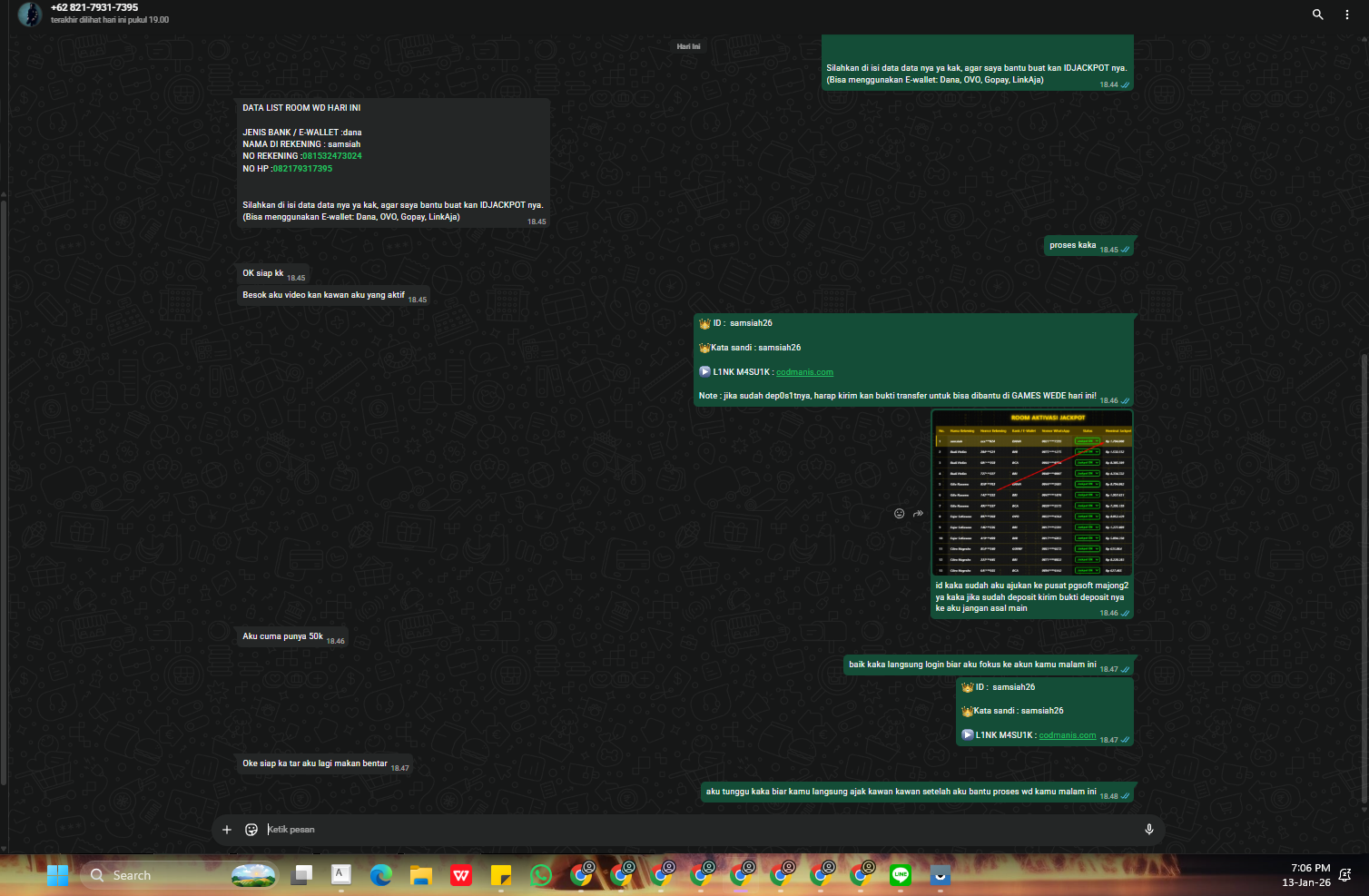Click 'terakhir dilihat hari ini' status text
This screenshot has height=896, width=1369.
(x=110, y=20)
